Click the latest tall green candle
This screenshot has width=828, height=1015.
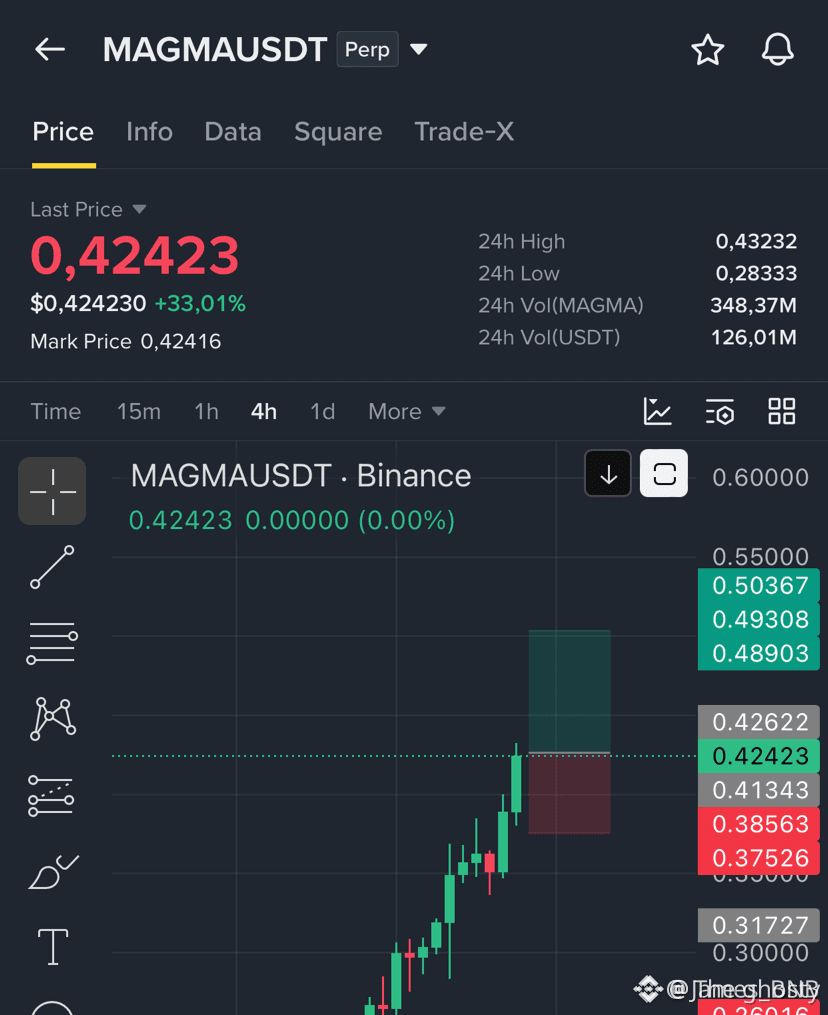coord(516,783)
